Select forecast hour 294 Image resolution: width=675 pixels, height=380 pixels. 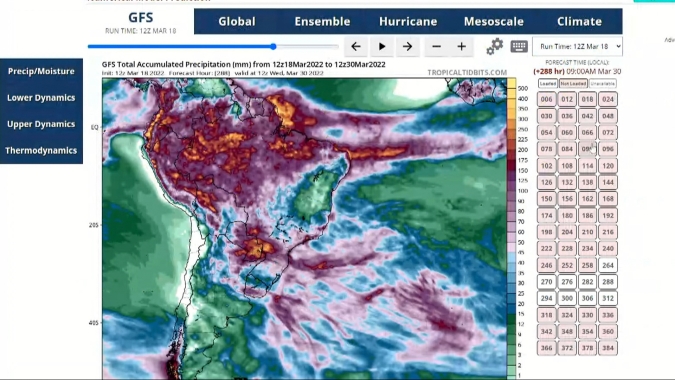point(546,298)
